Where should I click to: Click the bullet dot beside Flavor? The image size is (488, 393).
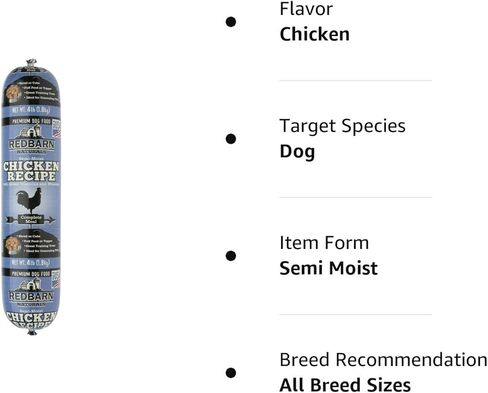tap(231, 22)
